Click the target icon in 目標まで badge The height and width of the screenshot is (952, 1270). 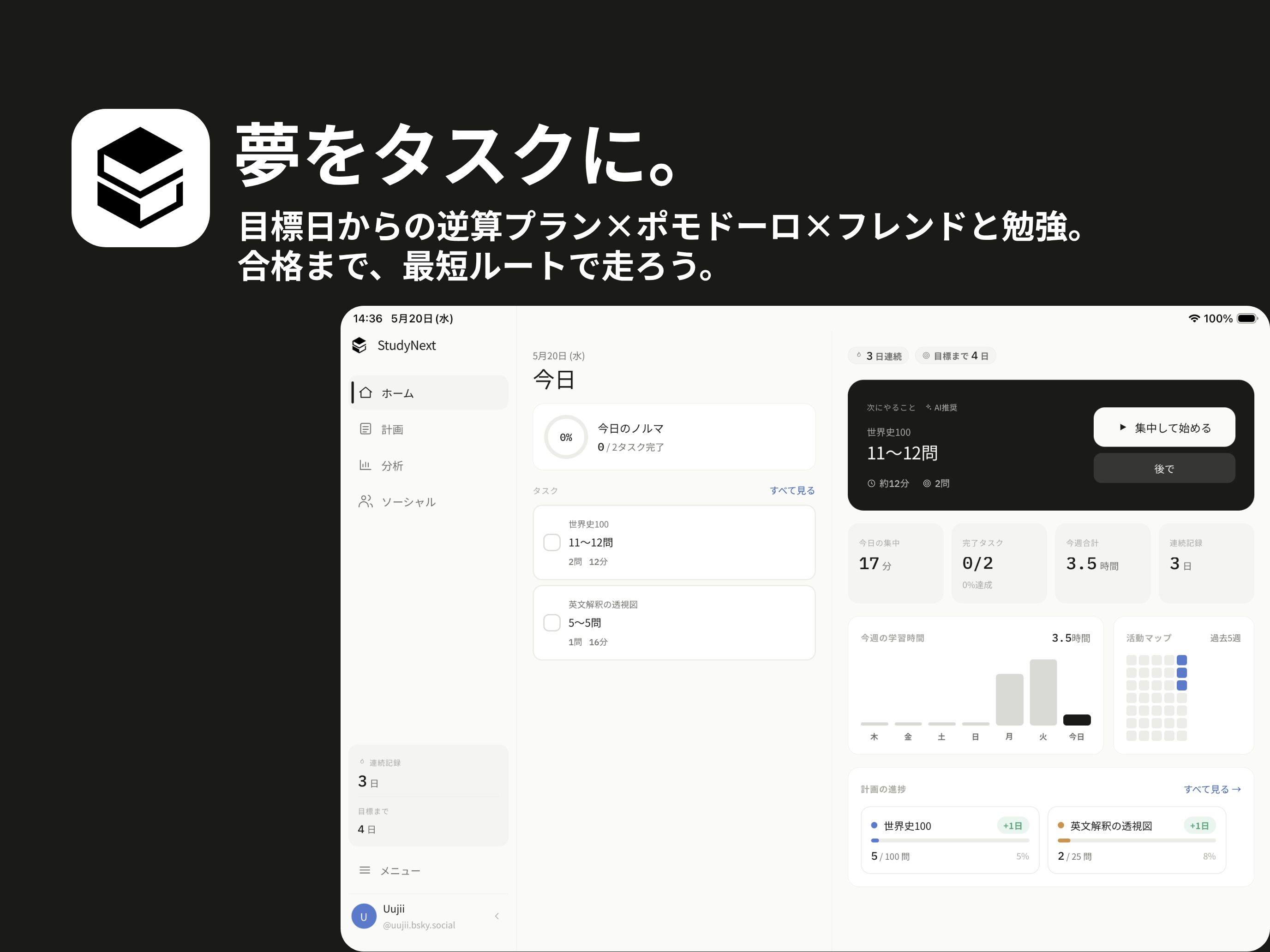click(x=926, y=355)
